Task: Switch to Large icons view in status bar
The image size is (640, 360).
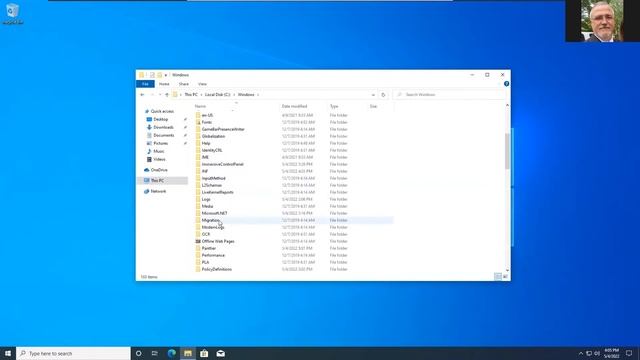Action: point(505,277)
